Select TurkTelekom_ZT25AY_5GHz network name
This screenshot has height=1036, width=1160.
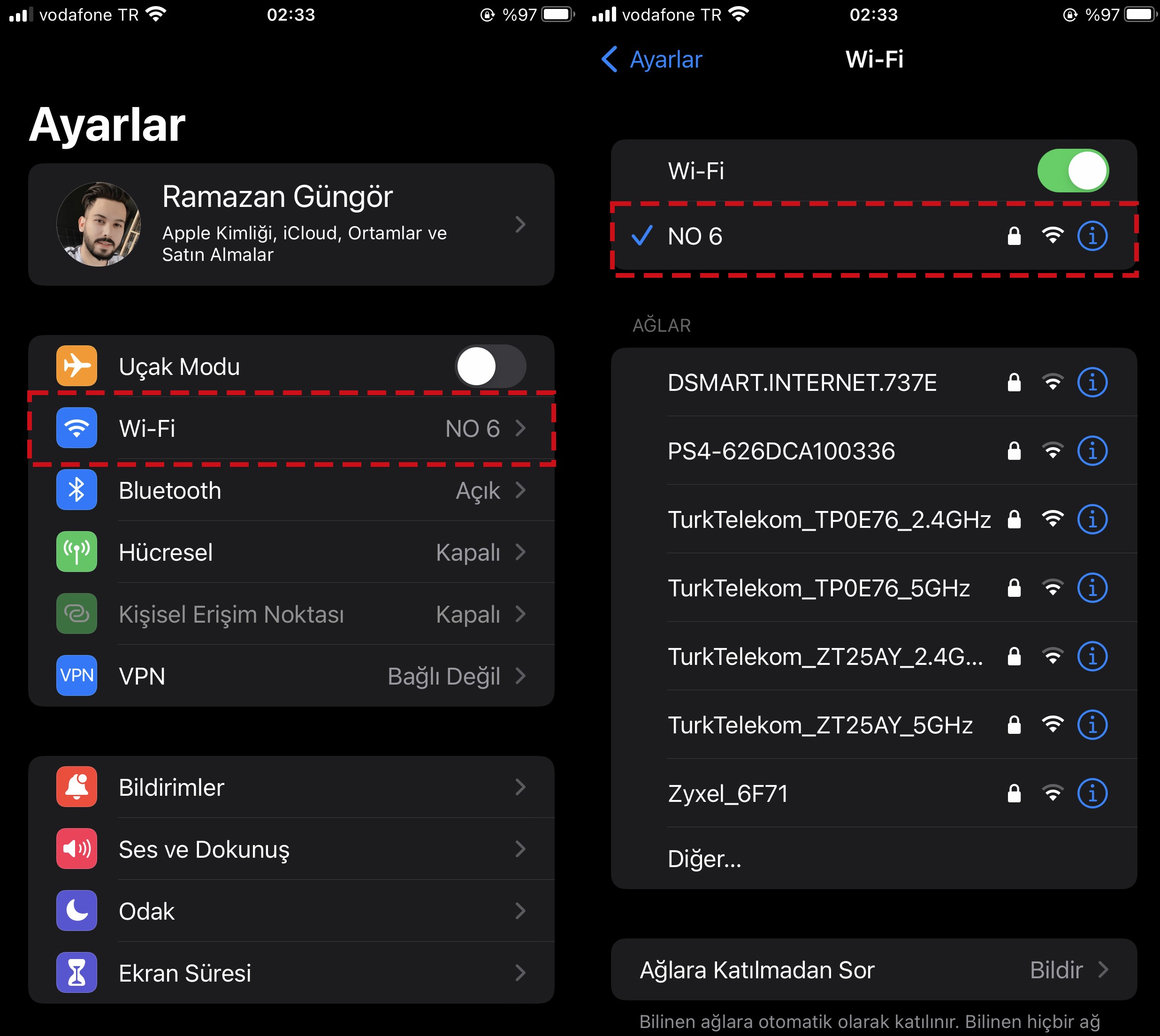pyautogui.click(x=820, y=725)
